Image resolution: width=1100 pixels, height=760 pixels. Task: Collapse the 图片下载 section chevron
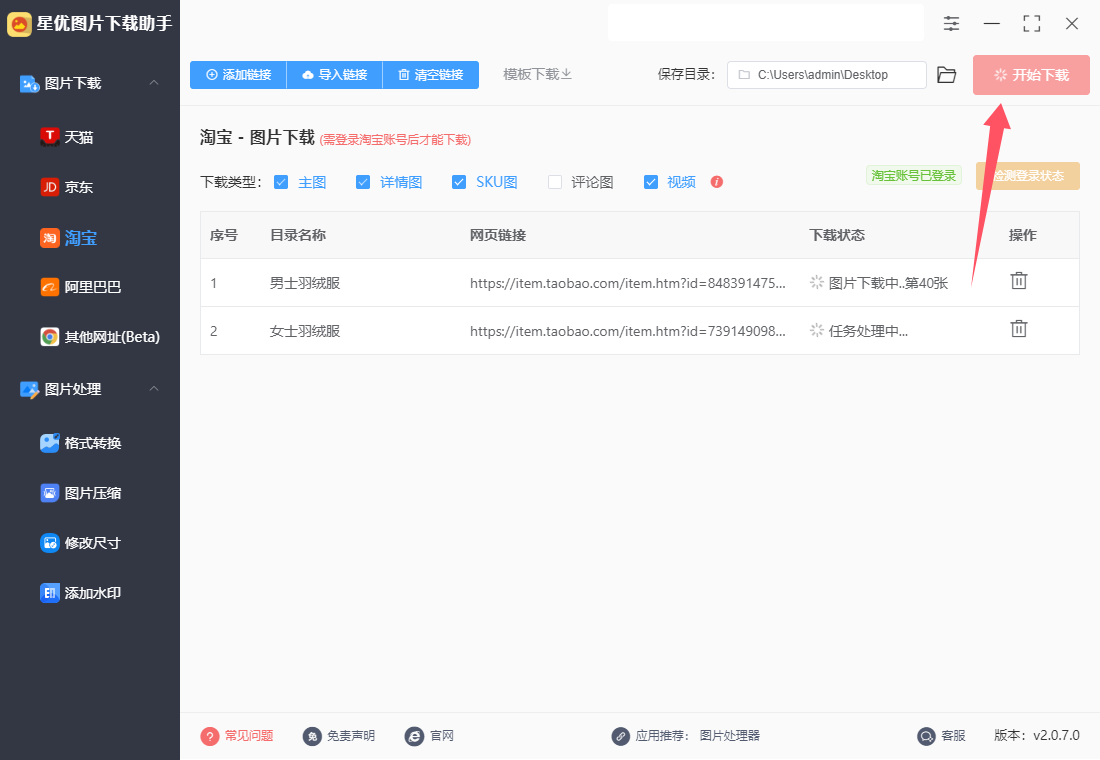154,83
